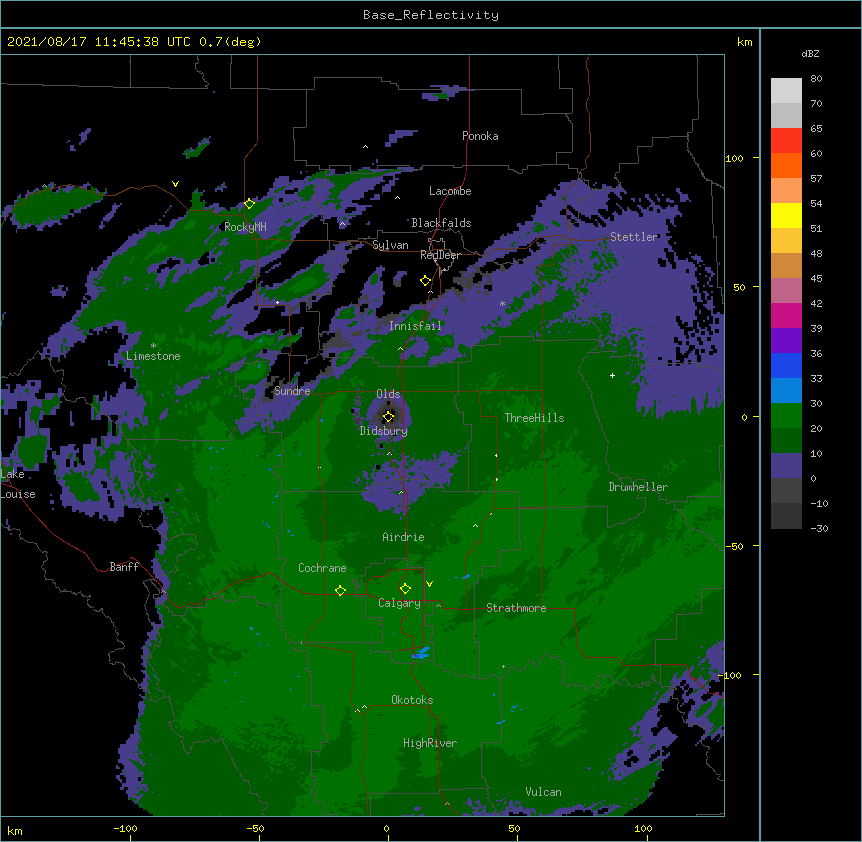
Task: Click the blue echo patch south of Calgary
Action: (x=421, y=653)
